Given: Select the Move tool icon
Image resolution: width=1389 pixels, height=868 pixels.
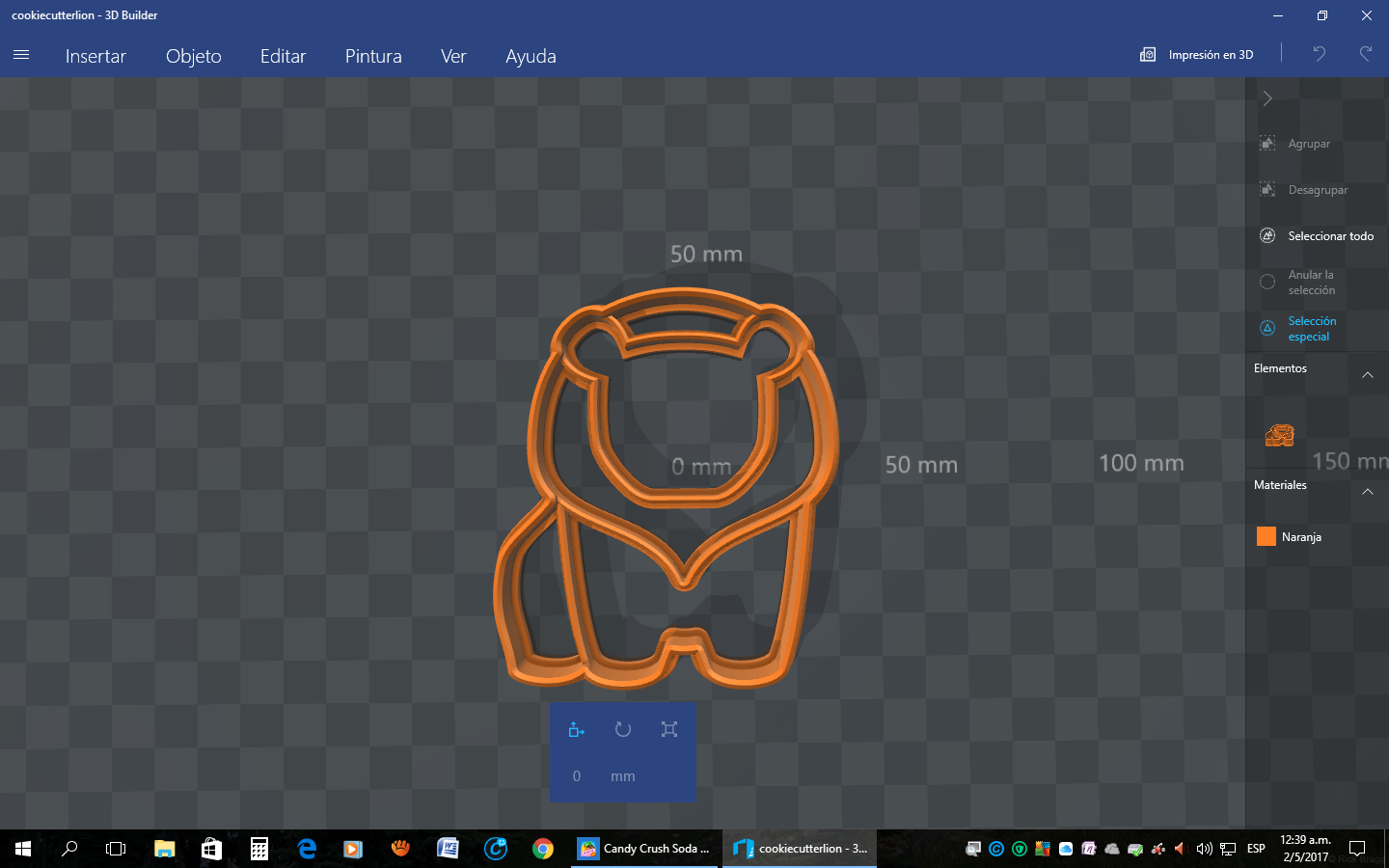Looking at the screenshot, I should coord(576,729).
